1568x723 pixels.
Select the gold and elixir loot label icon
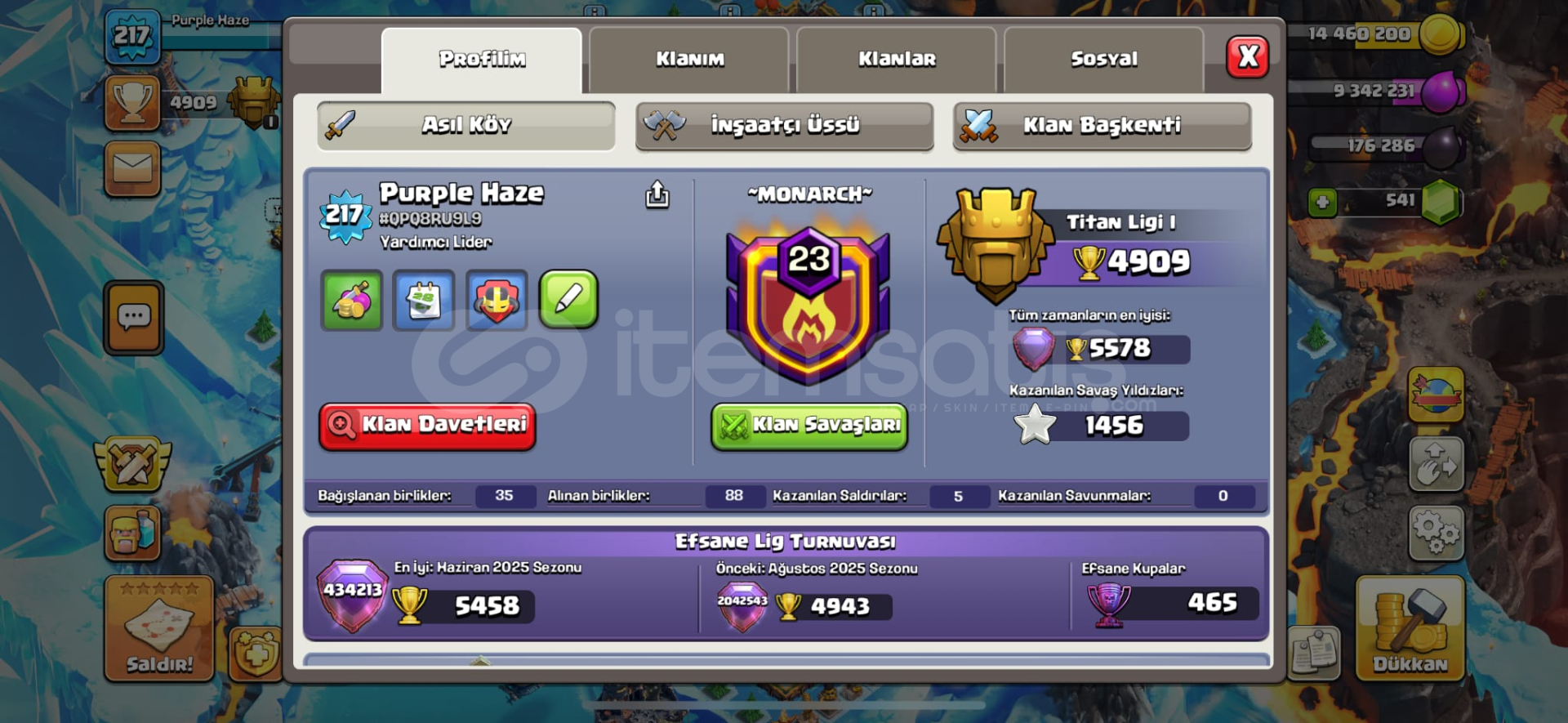pyautogui.click(x=351, y=300)
